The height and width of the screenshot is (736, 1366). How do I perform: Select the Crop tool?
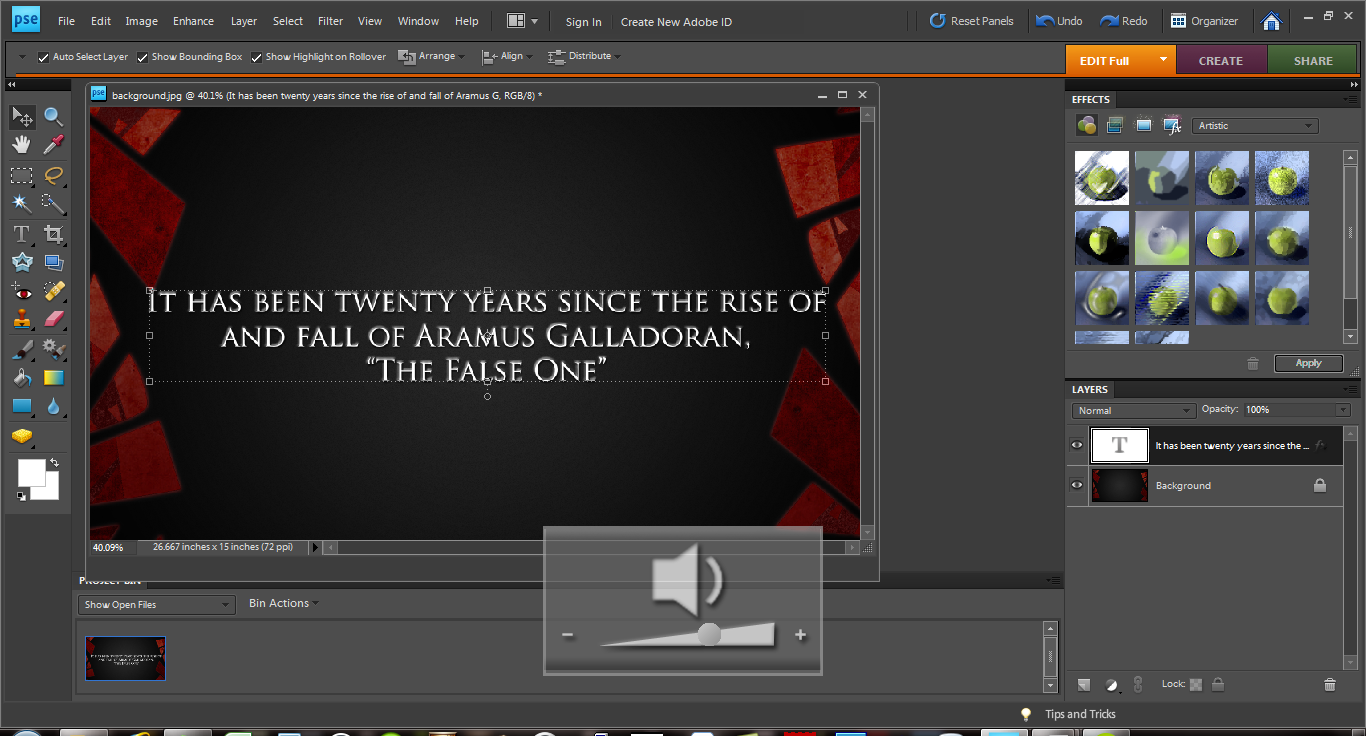tap(53, 234)
